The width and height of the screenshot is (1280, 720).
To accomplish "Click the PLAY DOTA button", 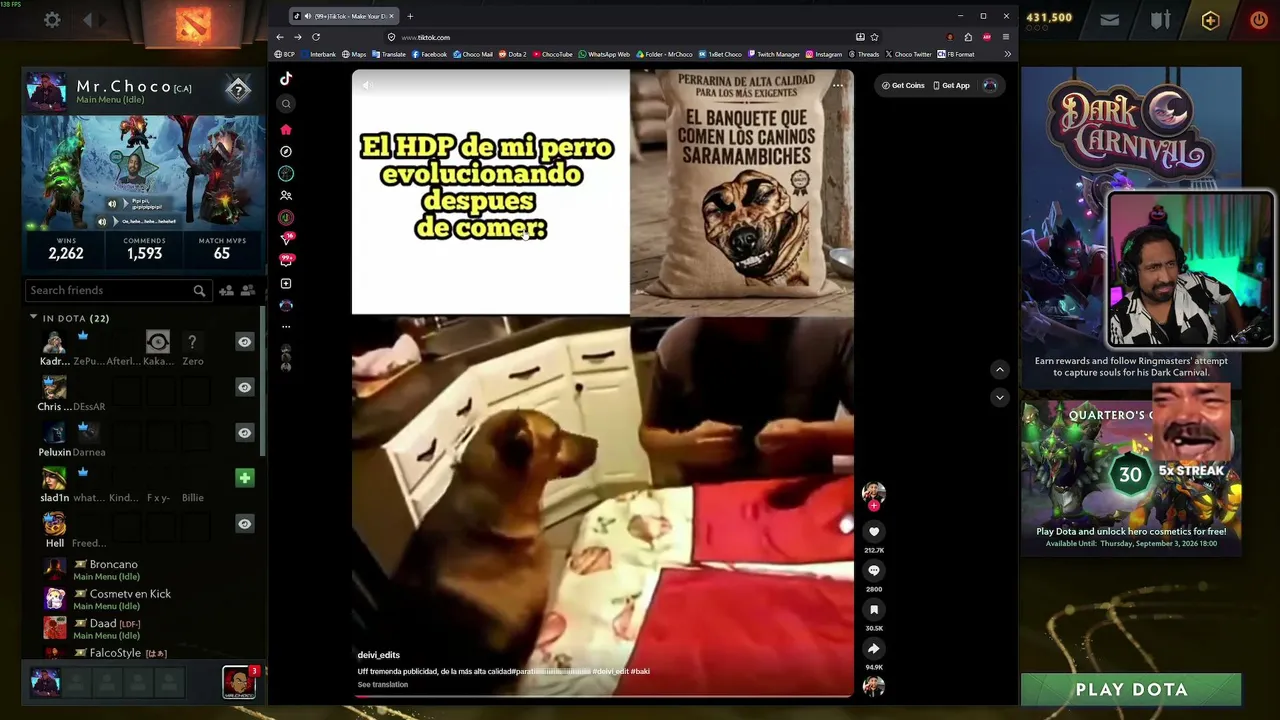I will tap(1131, 689).
